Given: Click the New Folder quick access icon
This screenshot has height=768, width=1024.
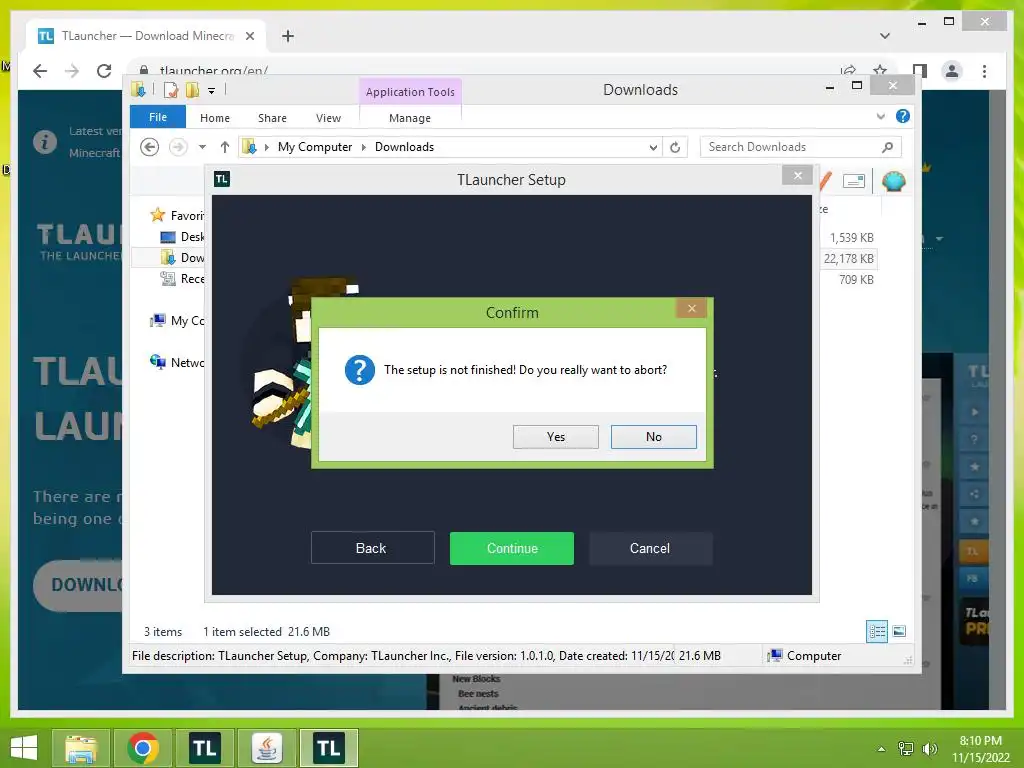Looking at the screenshot, I should point(192,89).
